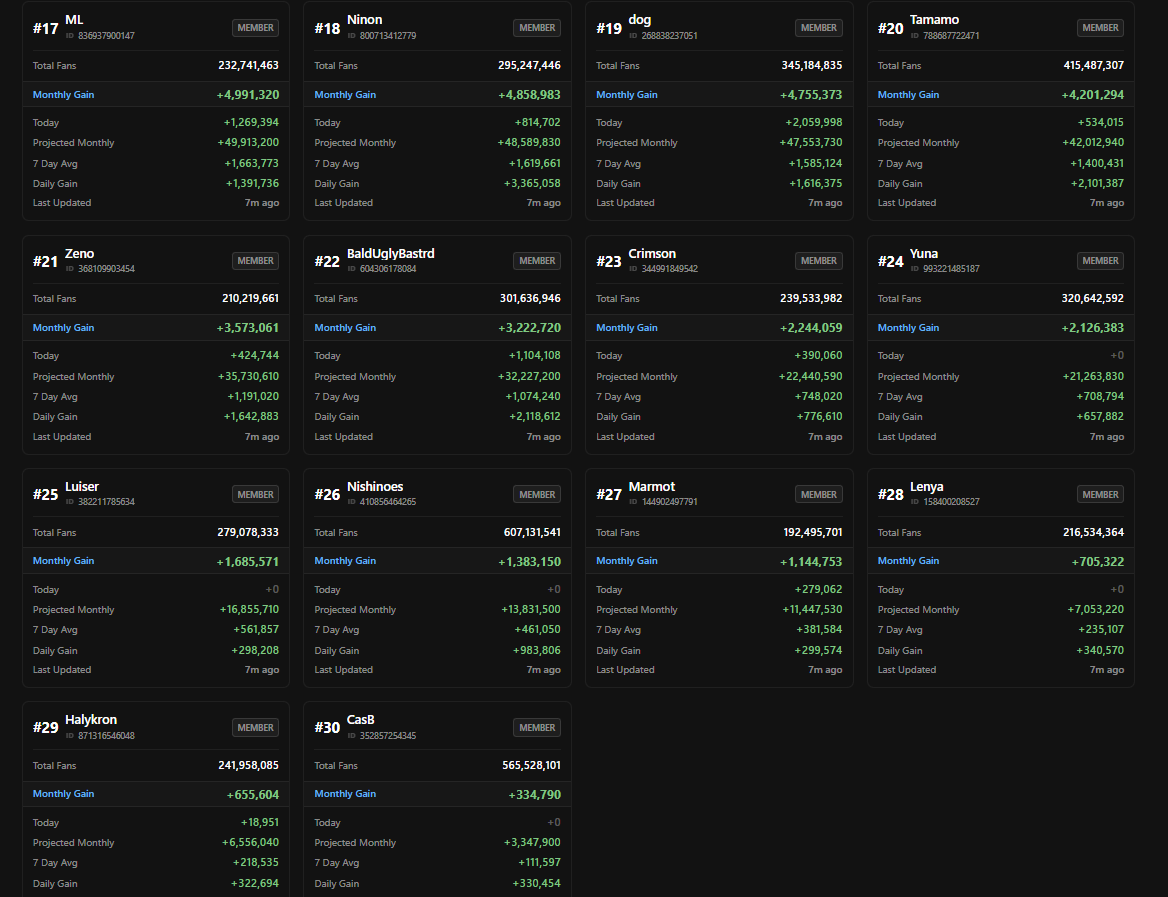Select the player name Tamamo

point(934,20)
